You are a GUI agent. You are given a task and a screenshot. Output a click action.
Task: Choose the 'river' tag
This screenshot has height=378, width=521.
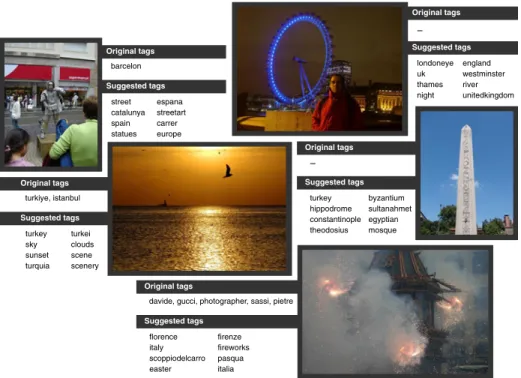[x=470, y=85]
